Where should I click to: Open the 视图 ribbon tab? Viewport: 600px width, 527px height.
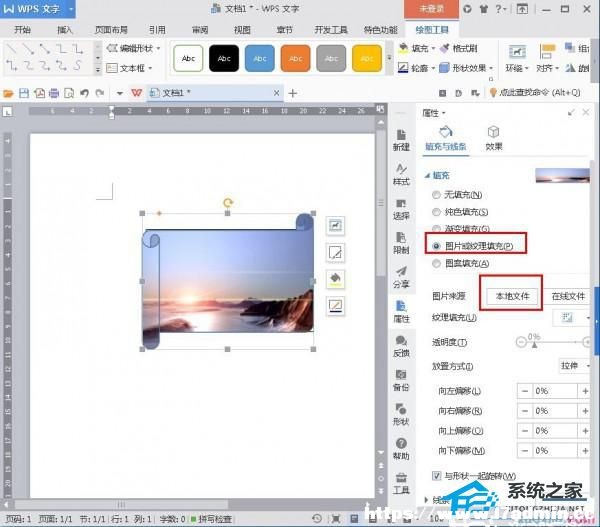[242, 30]
